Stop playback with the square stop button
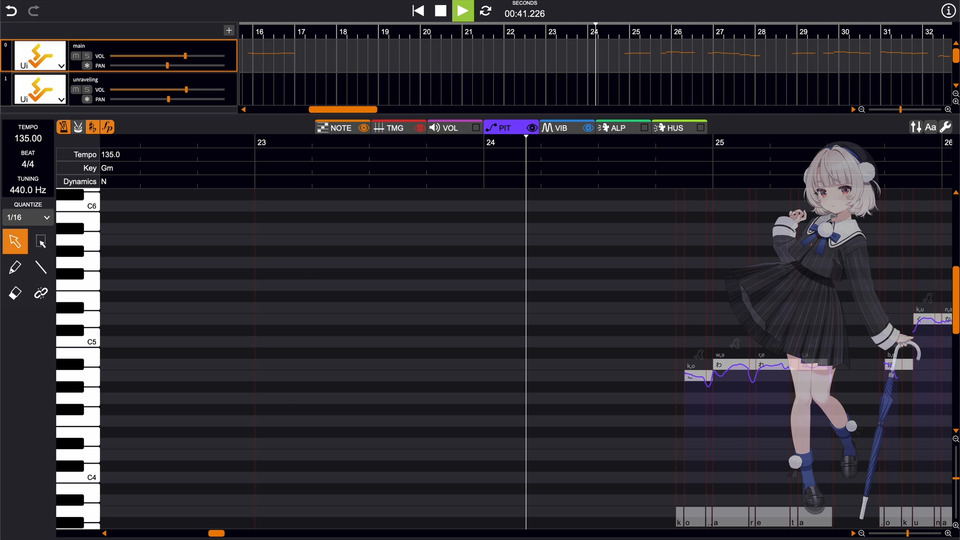Screen dimensions: 960x540 pyautogui.click(x=440, y=10)
